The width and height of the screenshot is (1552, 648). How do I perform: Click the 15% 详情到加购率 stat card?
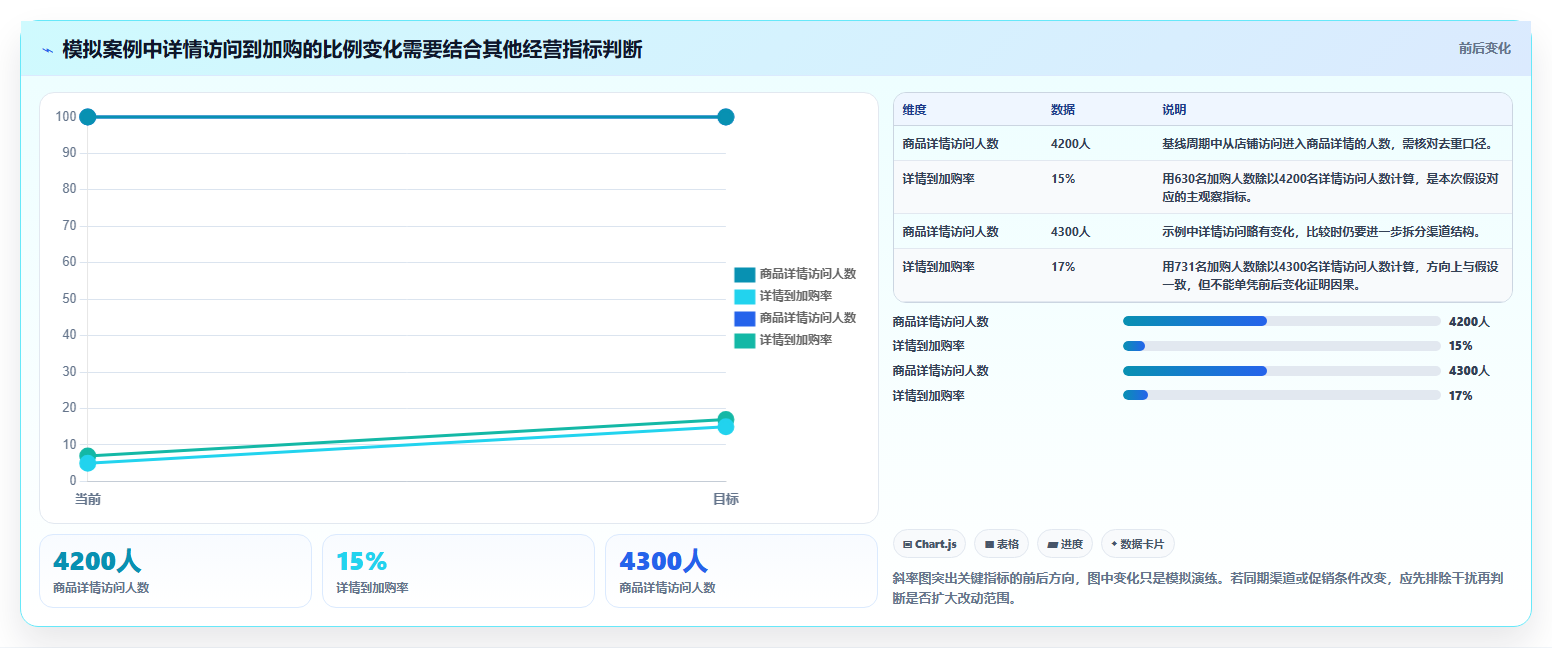pos(458,570)
